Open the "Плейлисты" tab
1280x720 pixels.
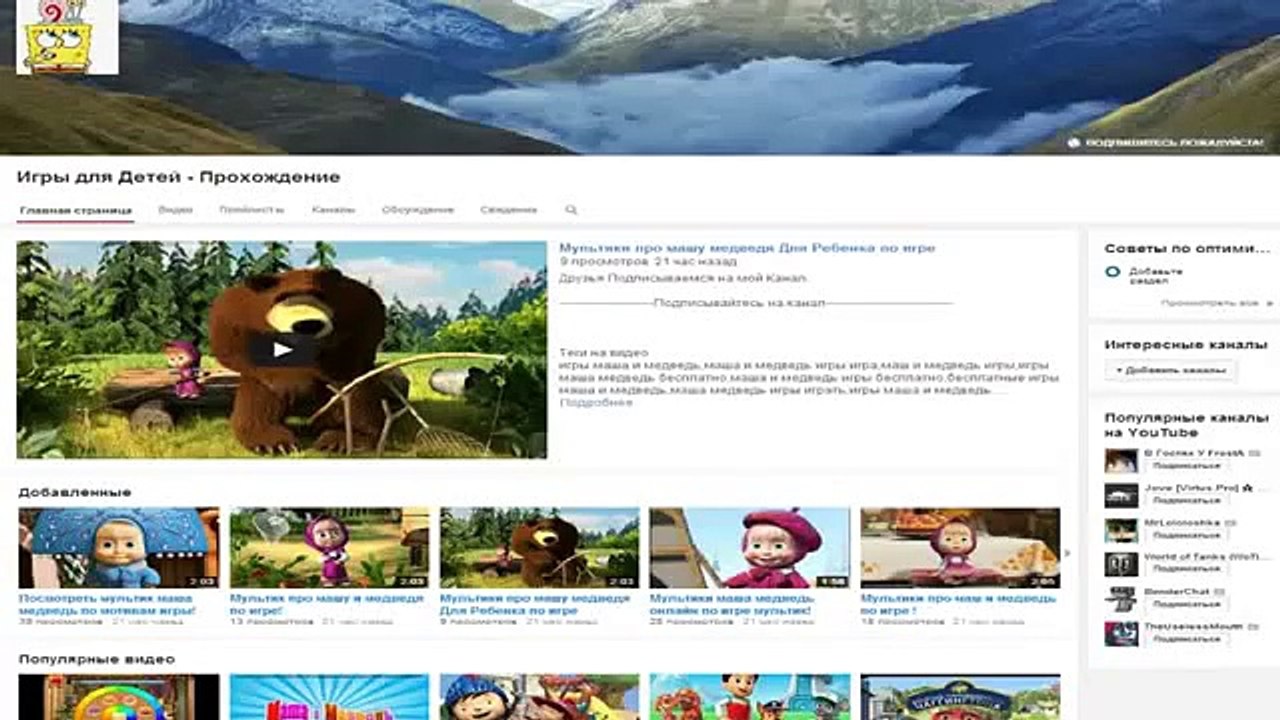tap(252, 210)
